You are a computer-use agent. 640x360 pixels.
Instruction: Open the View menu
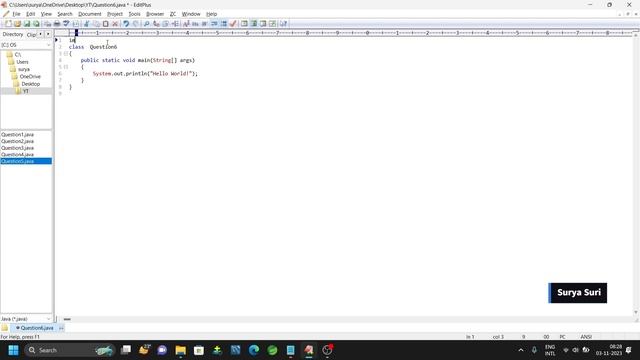click(x=46, y=14)
